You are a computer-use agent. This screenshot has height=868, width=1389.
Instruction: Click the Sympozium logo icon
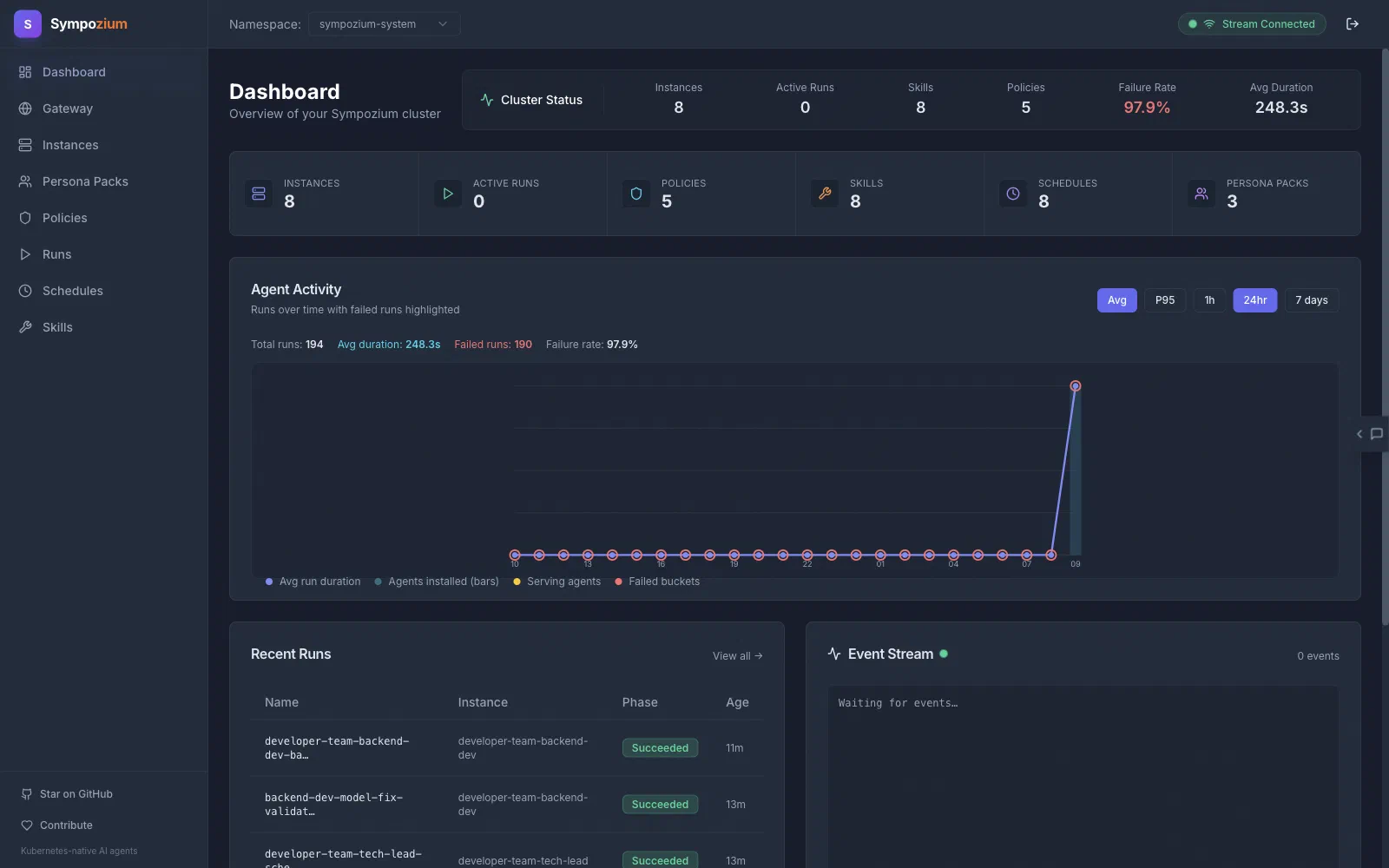(x=28, y=24)
